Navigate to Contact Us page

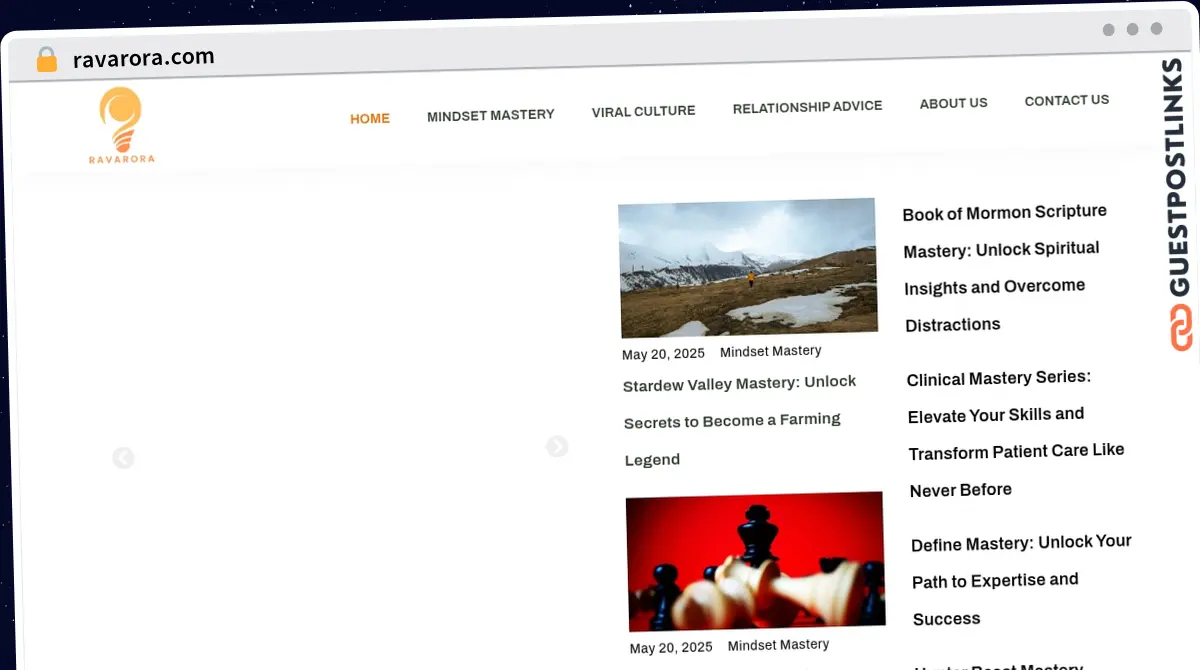1066,100
